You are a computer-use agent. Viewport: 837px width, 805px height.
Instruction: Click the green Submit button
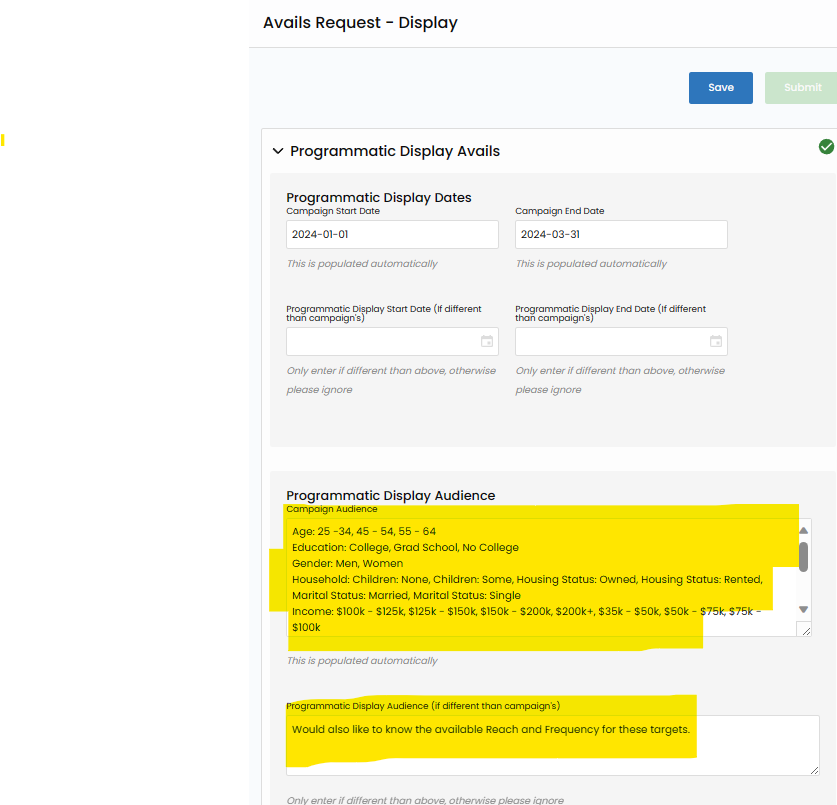pos(801,88)
